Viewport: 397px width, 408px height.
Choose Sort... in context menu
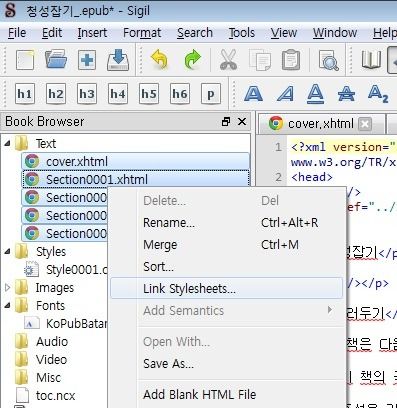(227, 267)
